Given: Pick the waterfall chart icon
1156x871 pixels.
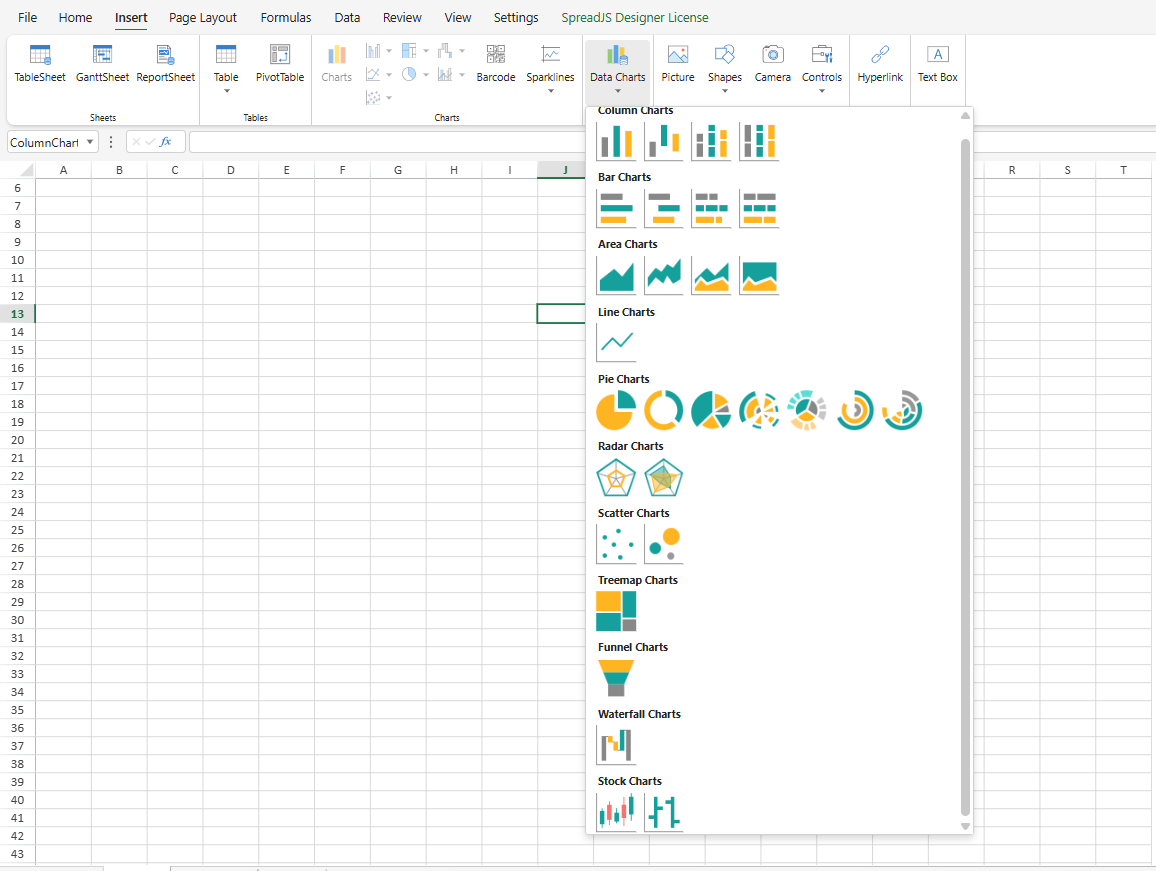Looking at the screenshot, I should [616, 745].
